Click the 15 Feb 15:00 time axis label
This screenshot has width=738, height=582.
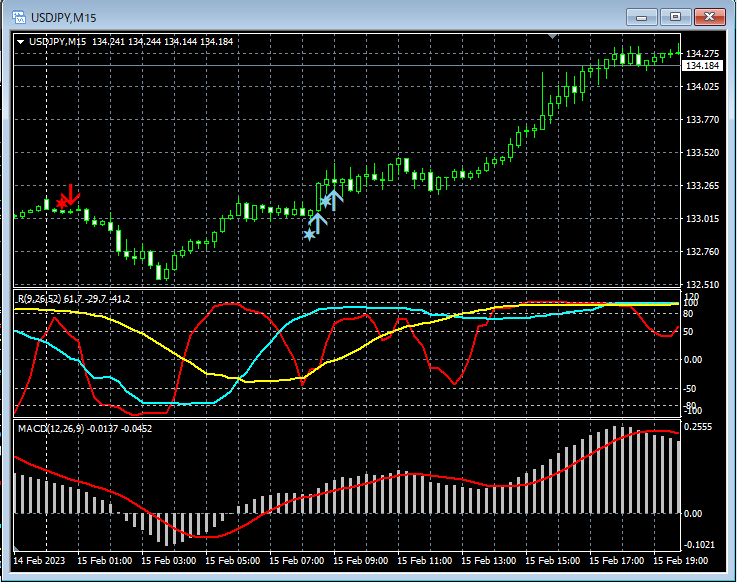pos(553,561)
